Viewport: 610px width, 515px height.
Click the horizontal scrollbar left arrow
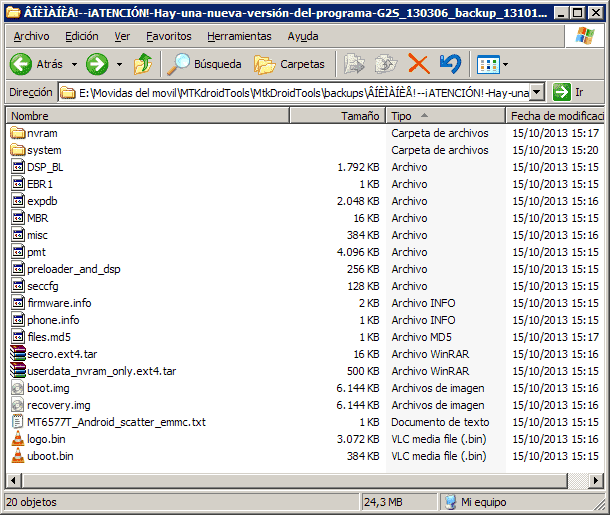click(14, 481)
